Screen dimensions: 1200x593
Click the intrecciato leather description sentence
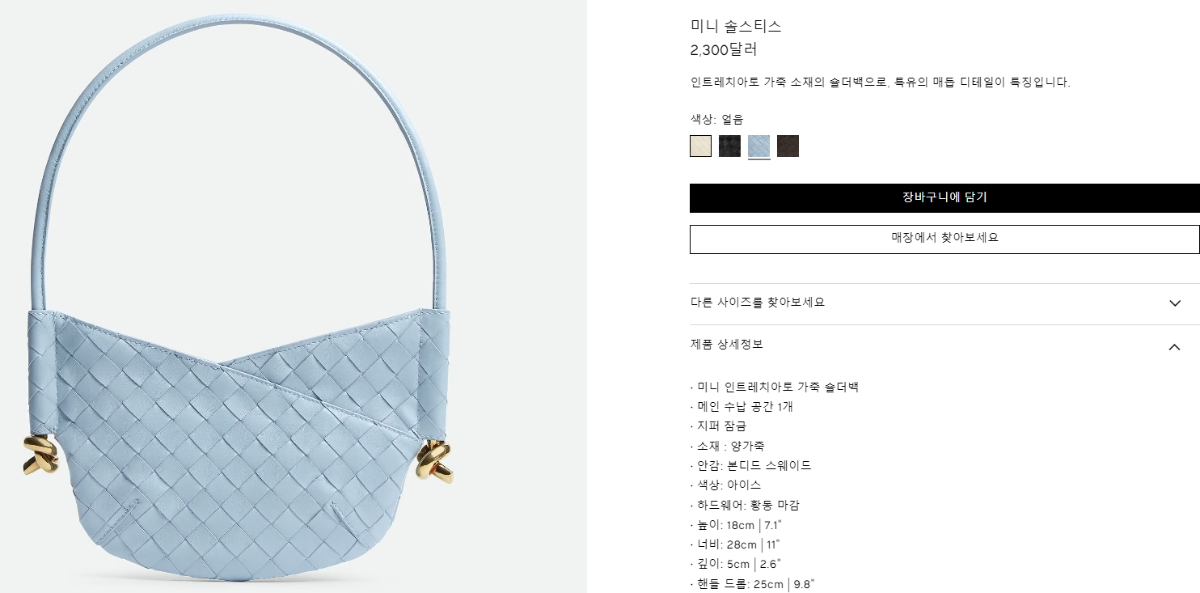pos(880,82)
